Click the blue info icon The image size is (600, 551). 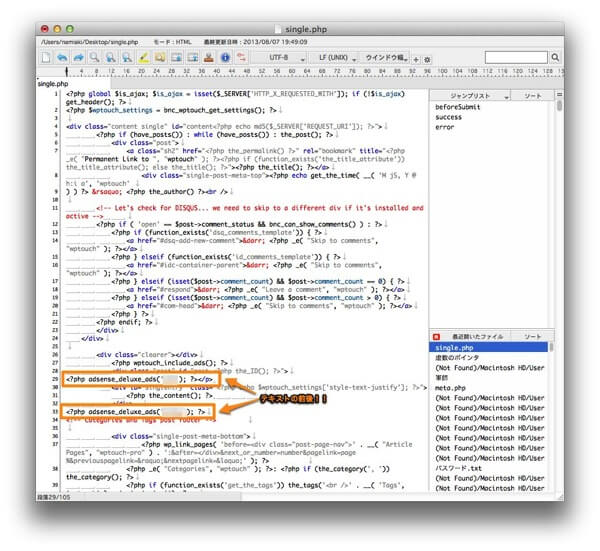coord(225,58)
